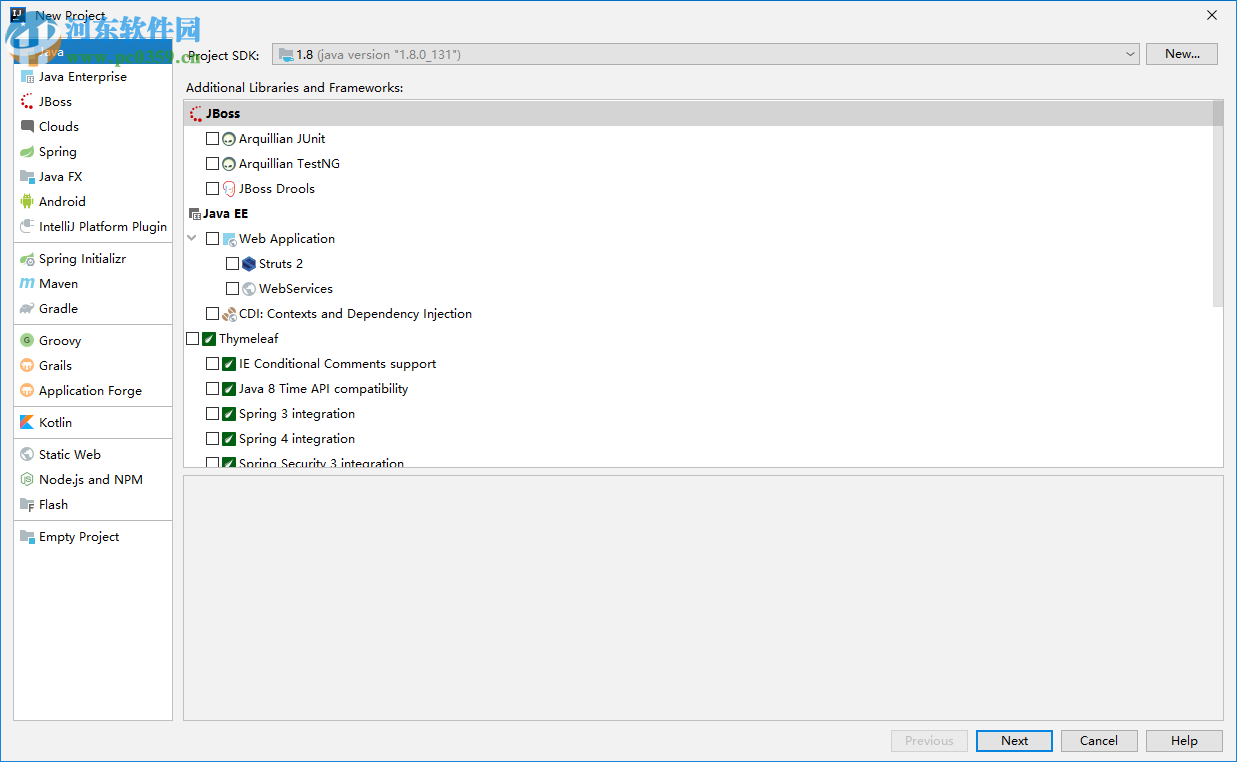Click the Cancel button
Image resolution: width=1237 pixels, height=762 pixels.
1099,741
